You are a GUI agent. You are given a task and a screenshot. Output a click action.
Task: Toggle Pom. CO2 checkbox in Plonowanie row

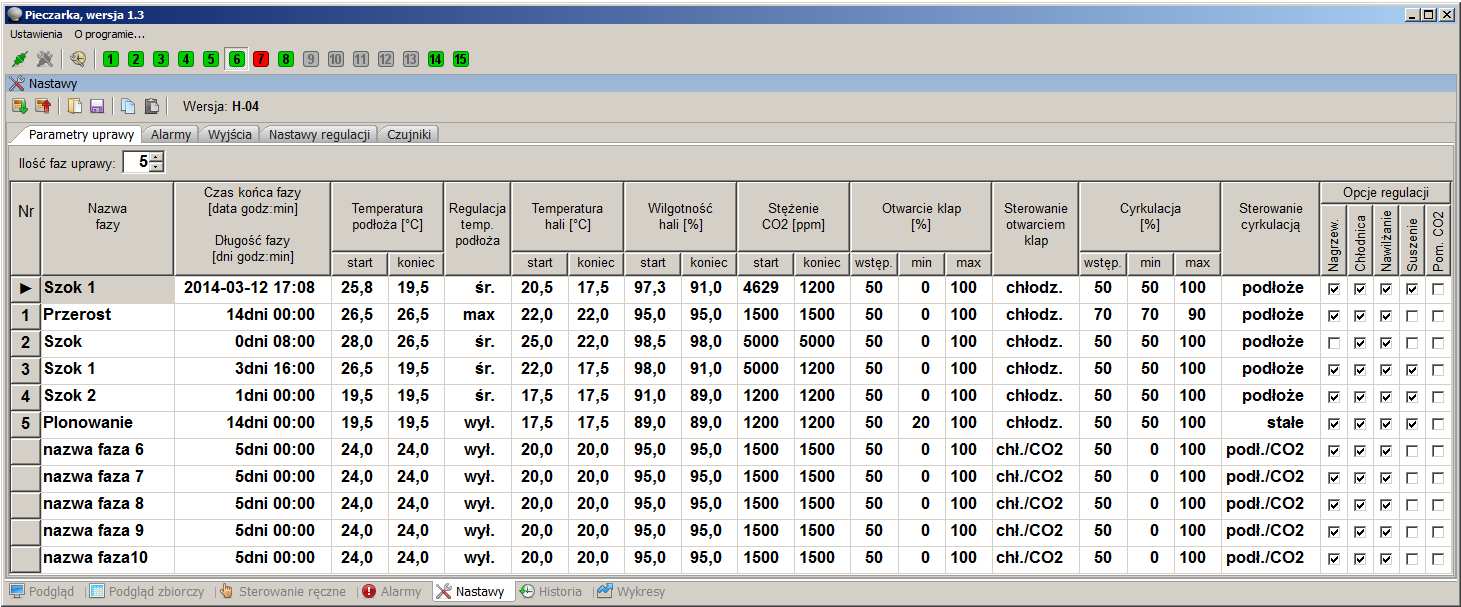(1437, 423)
